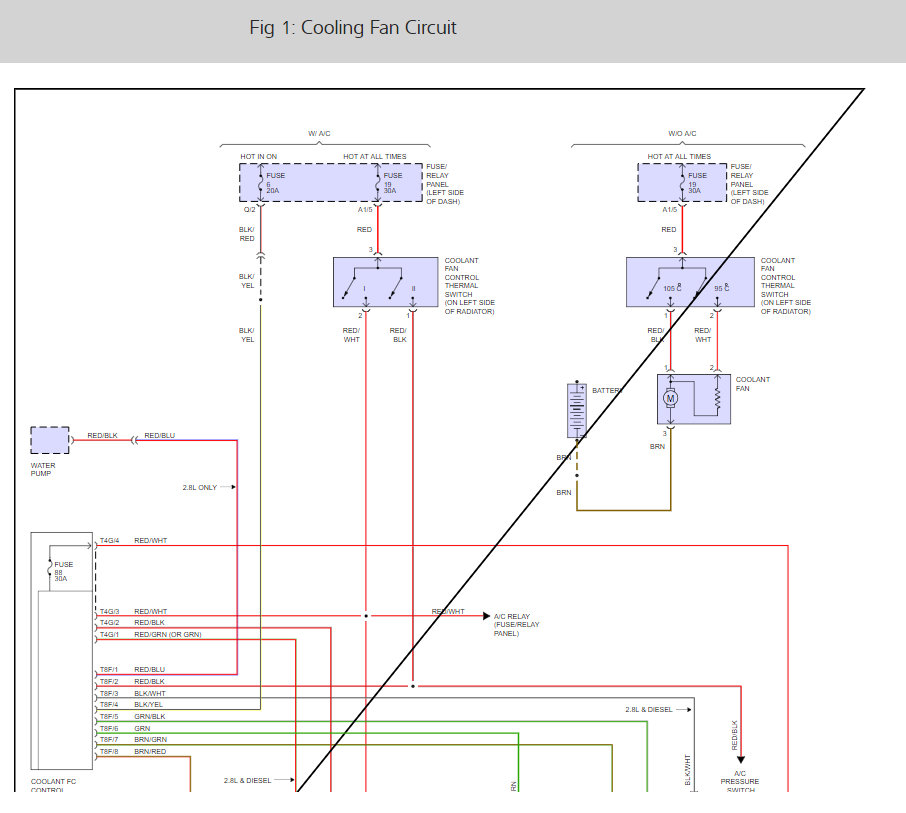Select the "WATER PUMP" label
Image resolution: width=906 pixels, height=813 pixels.
coord(43,469)
